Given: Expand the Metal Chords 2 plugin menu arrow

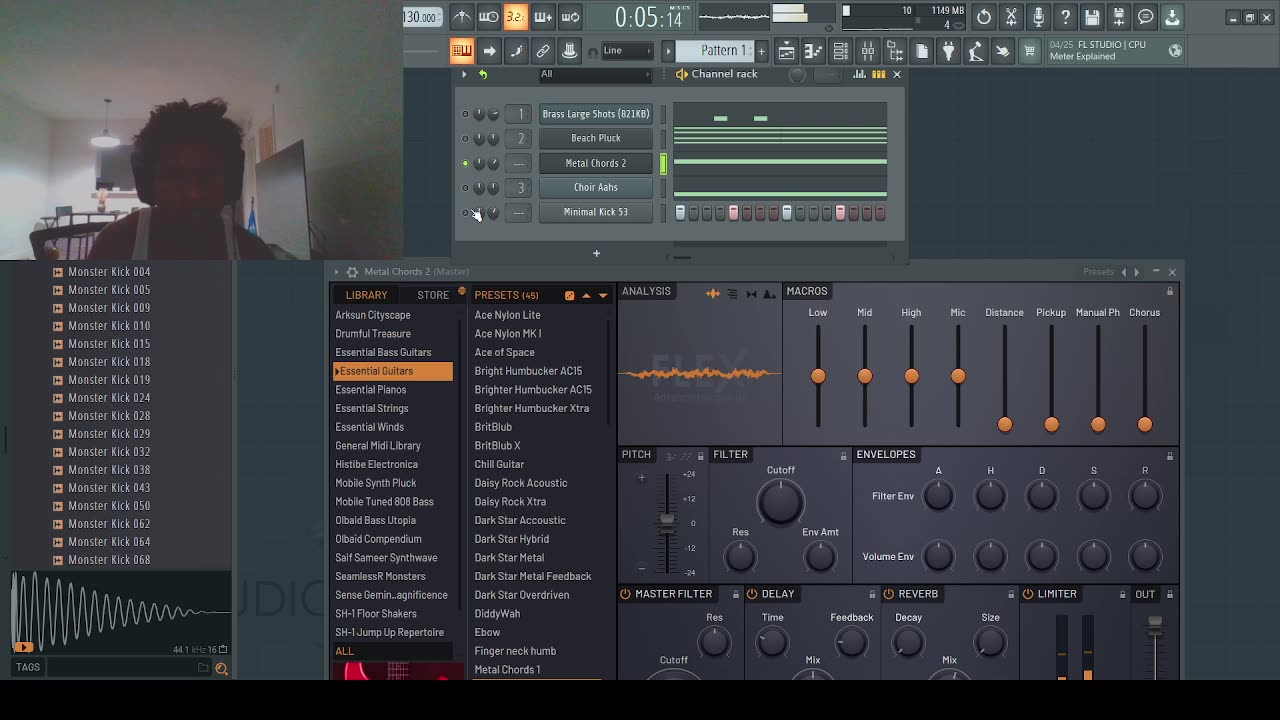Looking at the screenshot, I should click(x=337, y=272).
